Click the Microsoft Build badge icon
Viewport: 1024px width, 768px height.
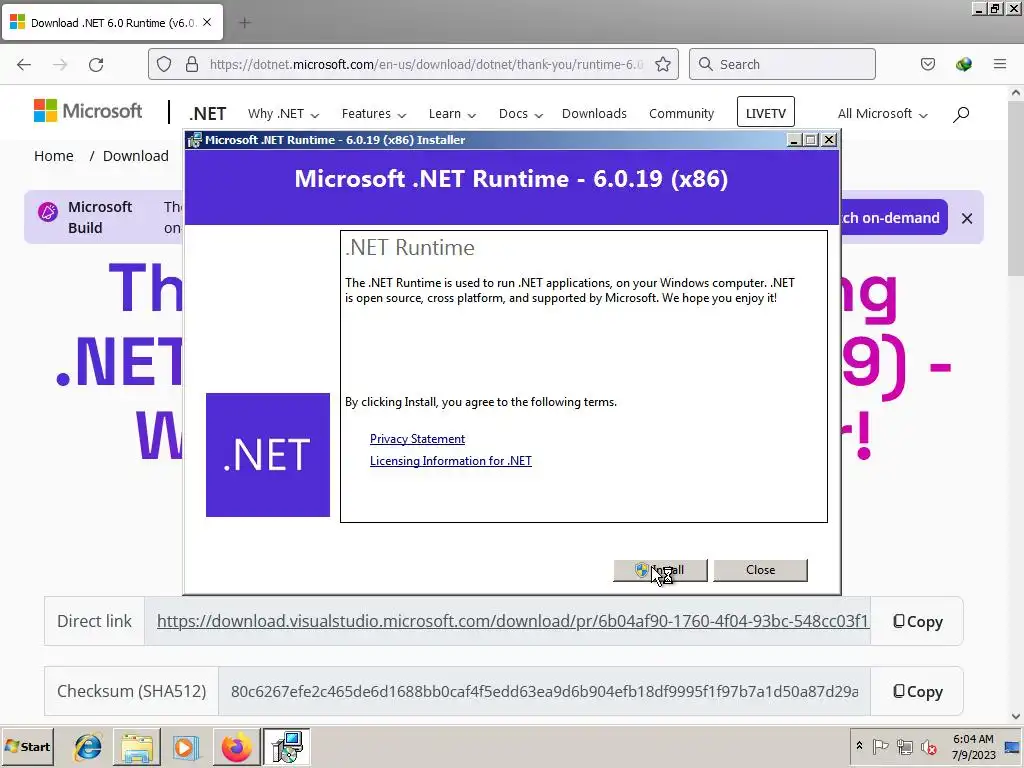[48, 212]
